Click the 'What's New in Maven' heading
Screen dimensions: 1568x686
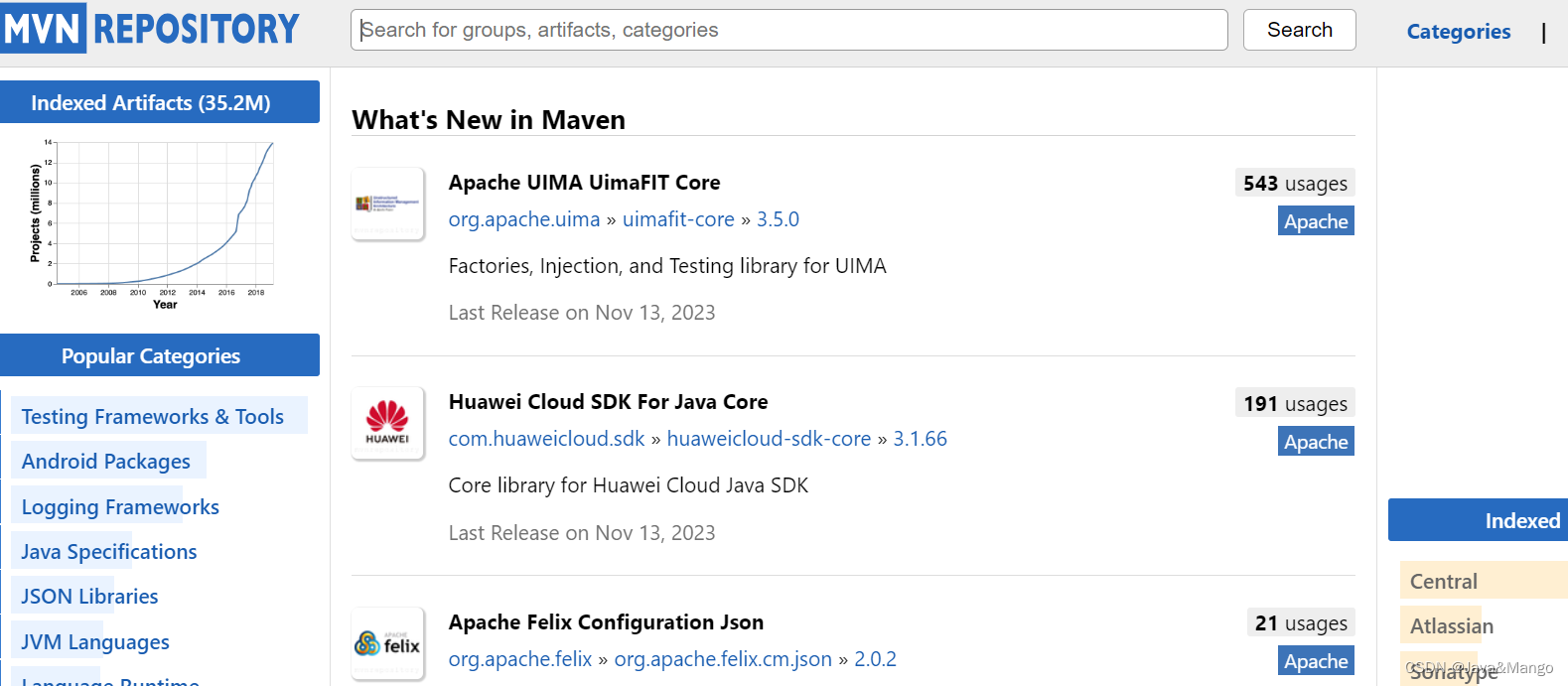[489, 120]
